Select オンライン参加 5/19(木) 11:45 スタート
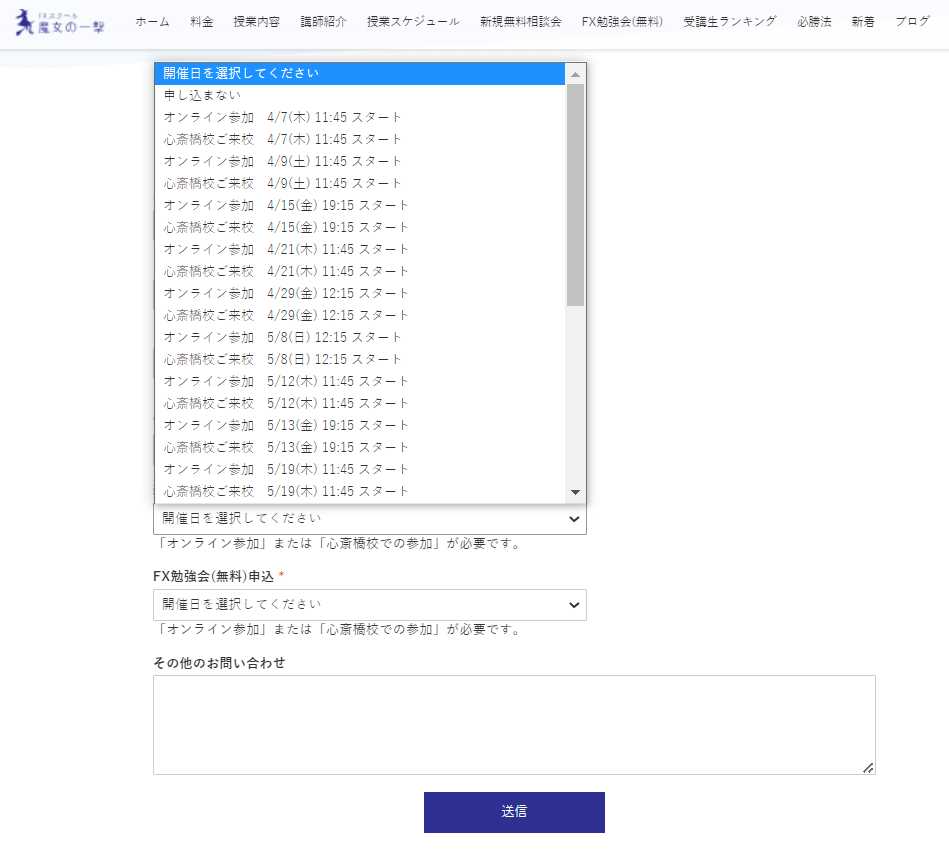Image resolution: width=949 pixels, height=863 pixels. (x=360, y=469)
